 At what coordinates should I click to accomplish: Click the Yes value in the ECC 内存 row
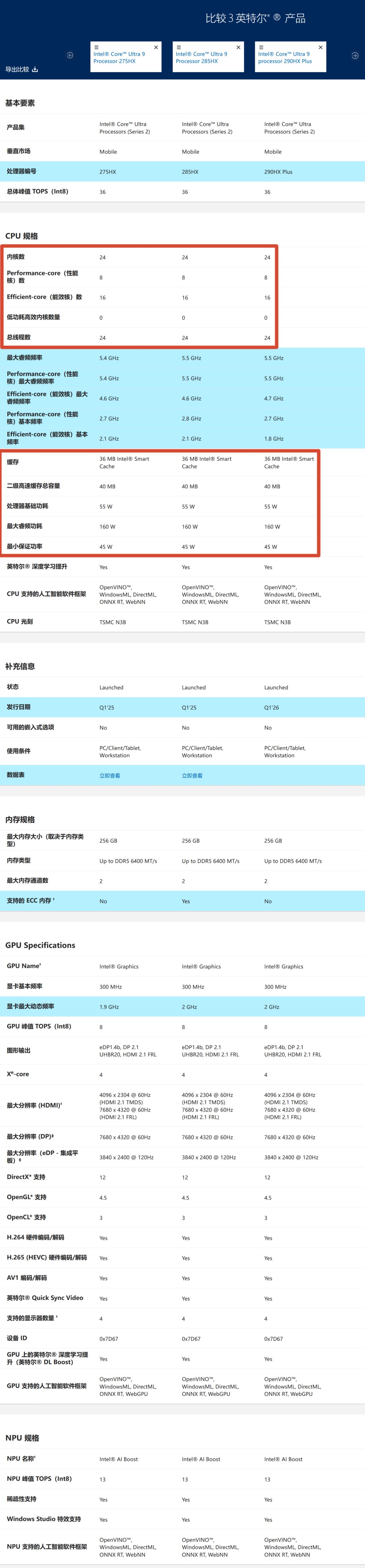click(186, 902)
